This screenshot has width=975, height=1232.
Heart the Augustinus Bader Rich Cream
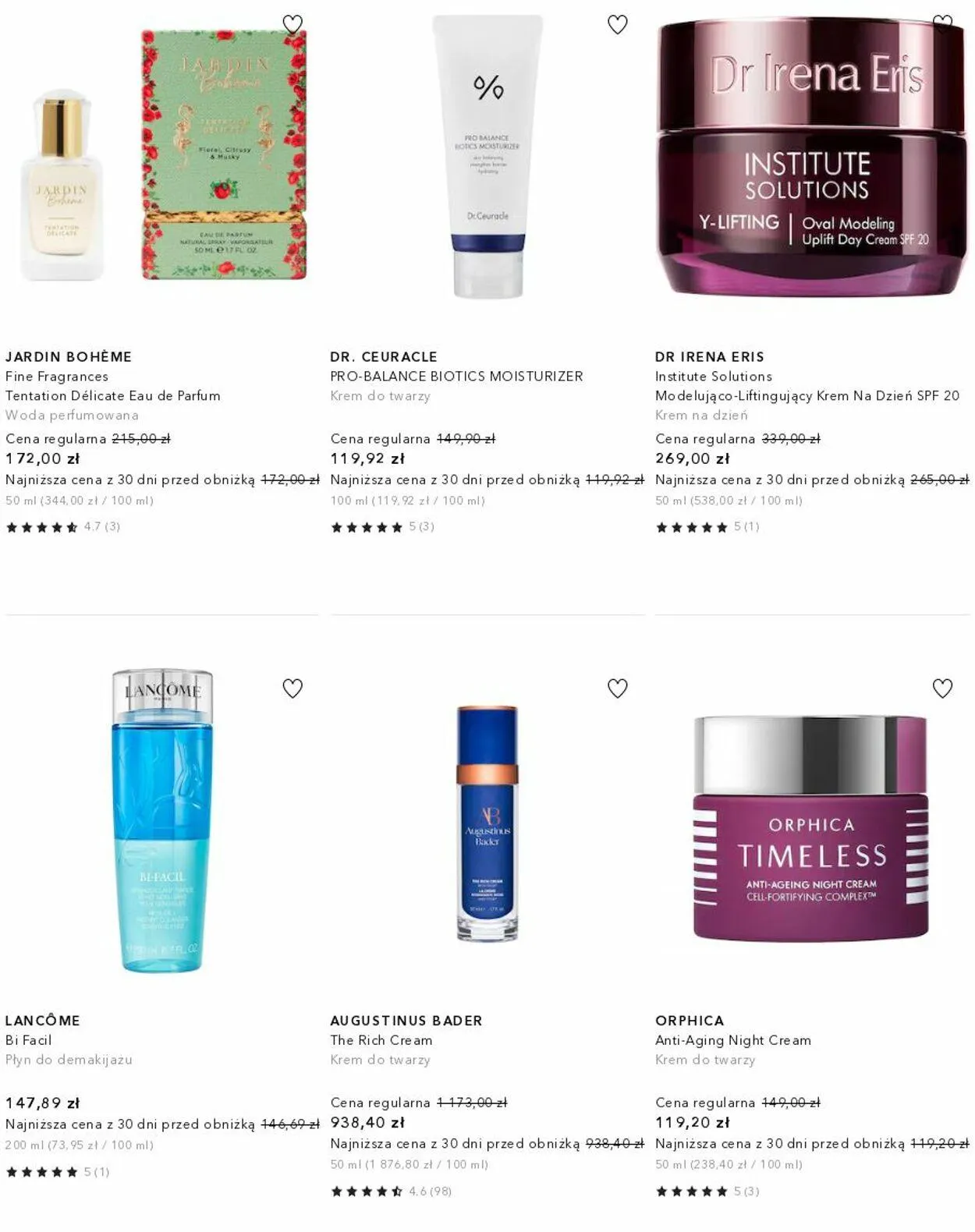618,689
